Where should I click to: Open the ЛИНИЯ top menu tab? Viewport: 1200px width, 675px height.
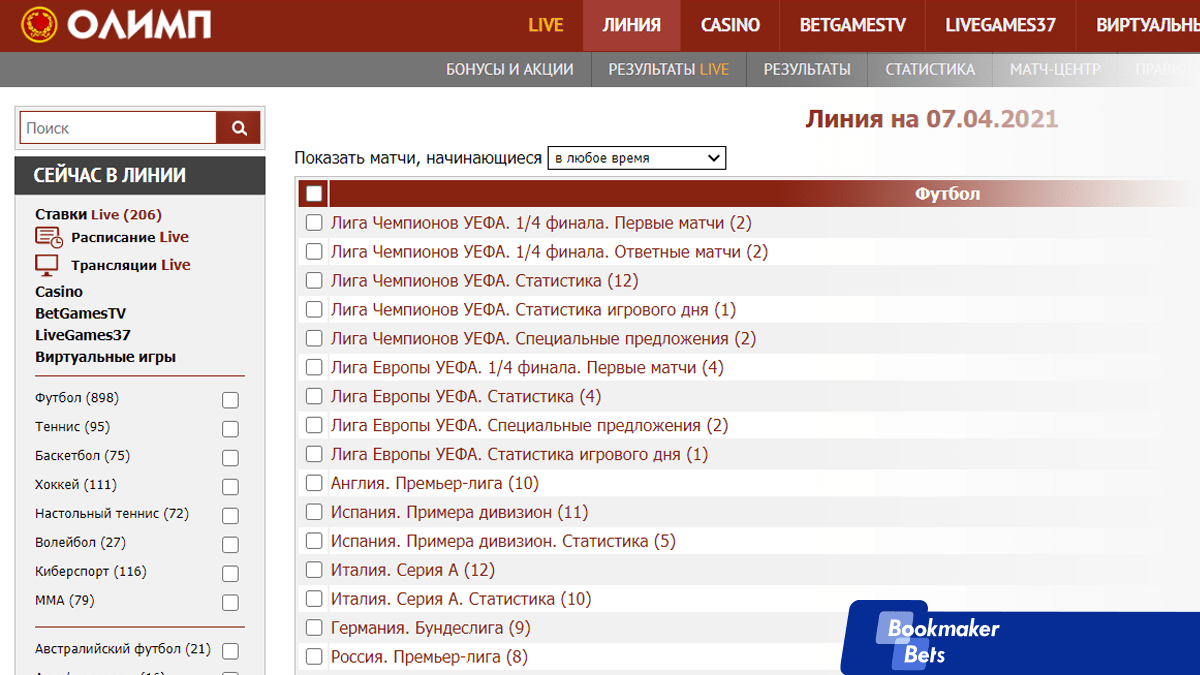coord(632,25)
